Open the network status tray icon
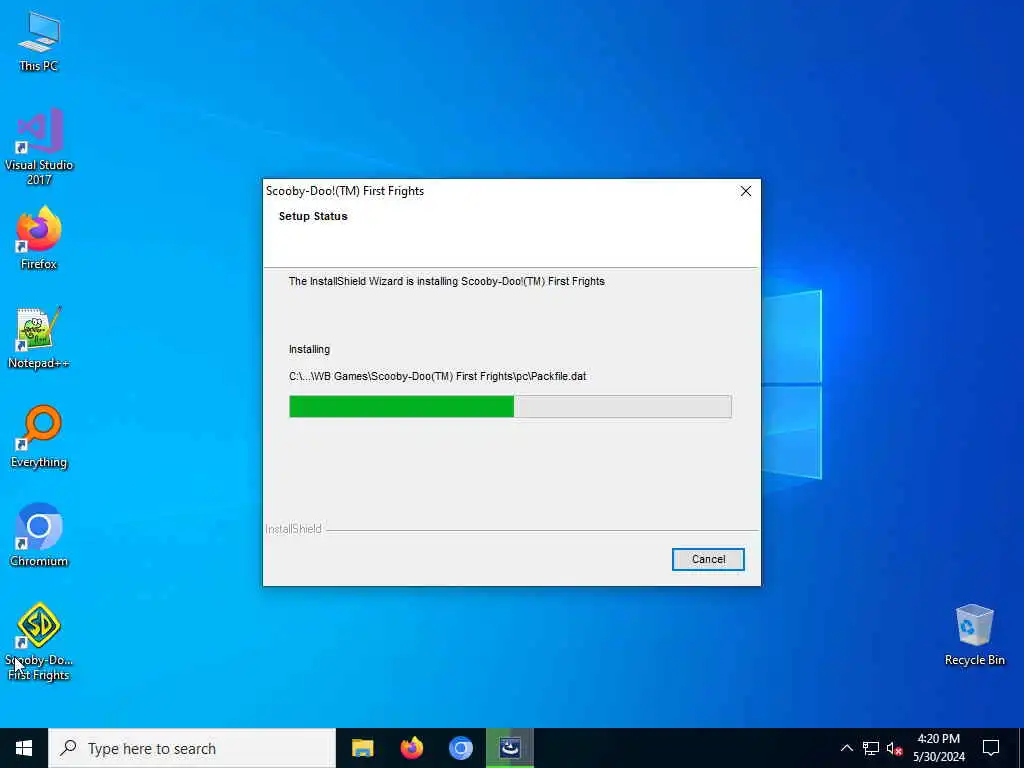The width and height of the screenshot is (1024, 768). click(x=871, y=748)
